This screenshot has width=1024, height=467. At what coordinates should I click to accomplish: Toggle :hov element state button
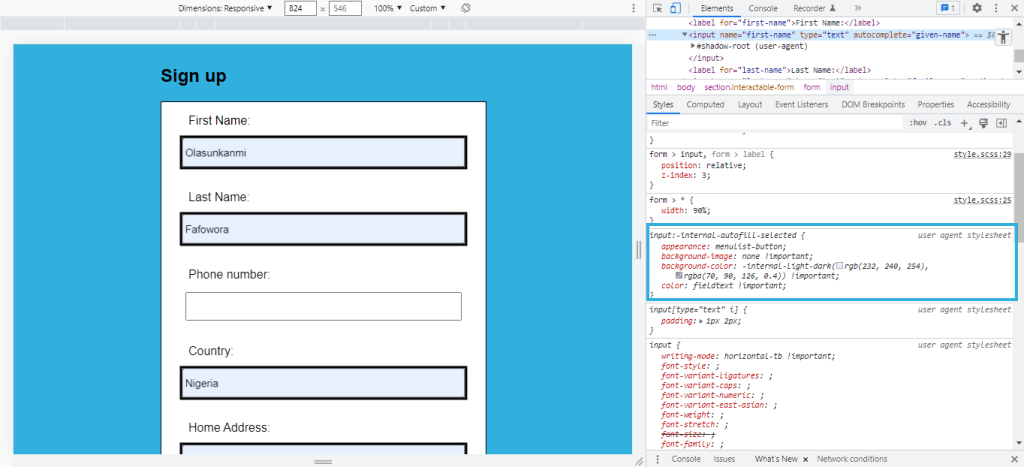pyautogui.click(x=918, y=123)
